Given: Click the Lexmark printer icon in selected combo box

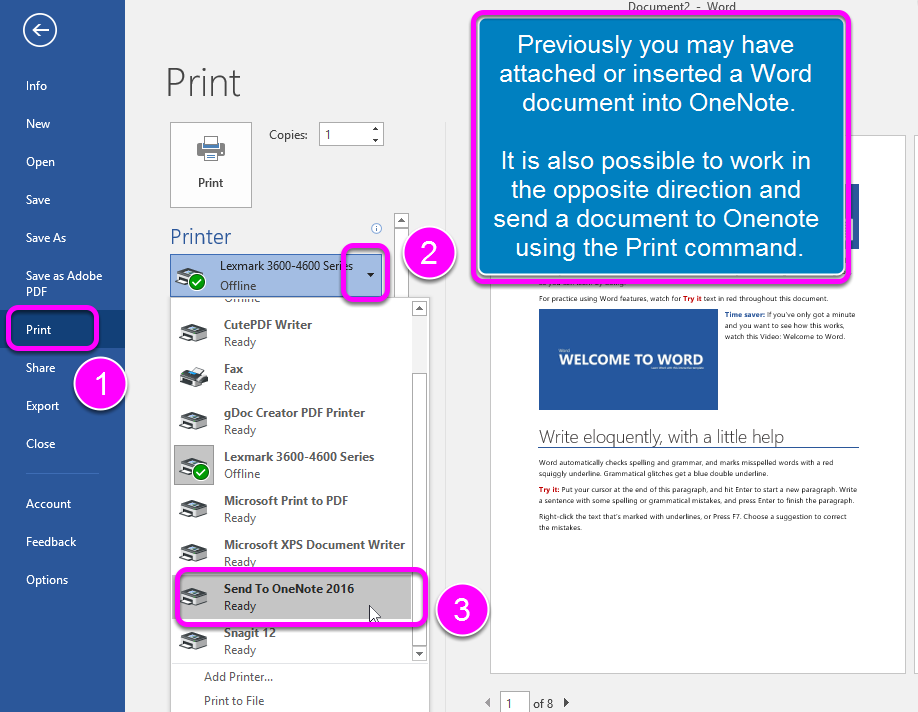Looking at the screenshot, I should pyautogui.click(x=191, y=278).
